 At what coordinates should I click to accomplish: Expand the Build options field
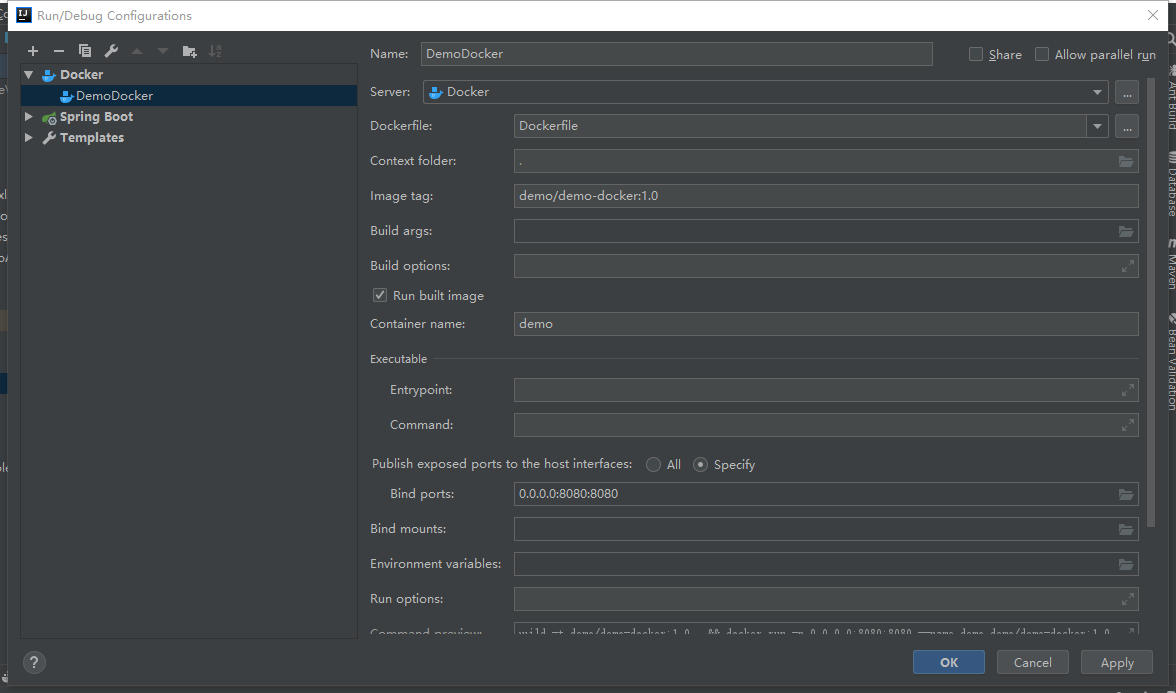(1127, 266)
